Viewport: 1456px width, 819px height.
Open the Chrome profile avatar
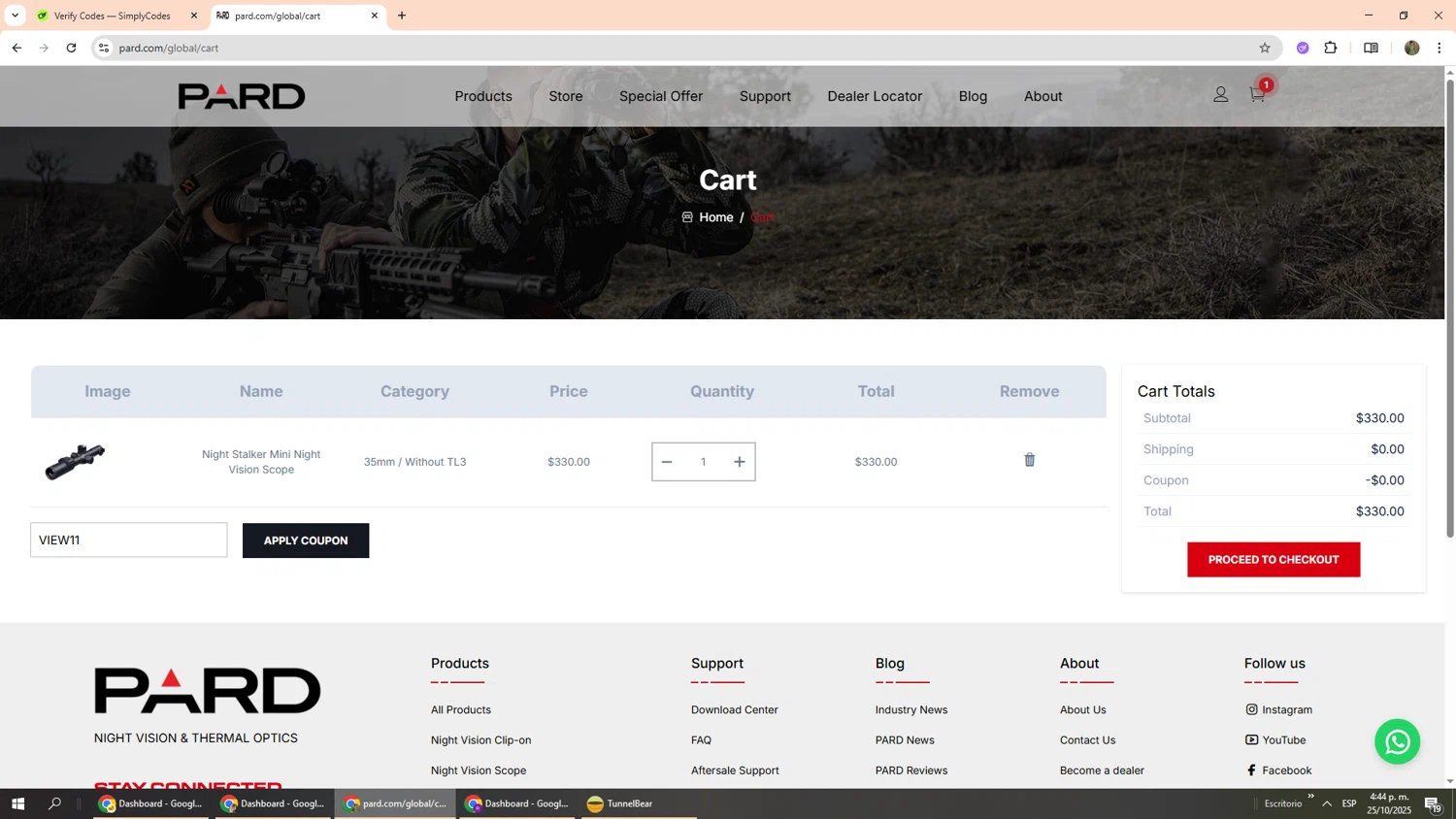click(1411, 48)
